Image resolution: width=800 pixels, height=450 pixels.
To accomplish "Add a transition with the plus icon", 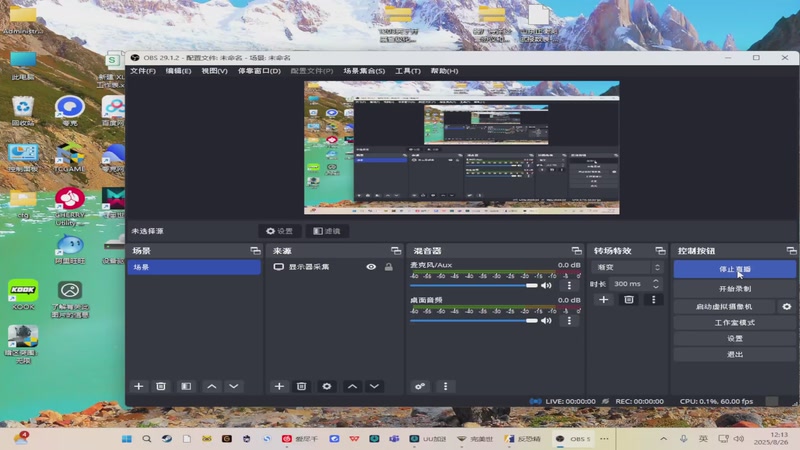I will coord(604,299).
